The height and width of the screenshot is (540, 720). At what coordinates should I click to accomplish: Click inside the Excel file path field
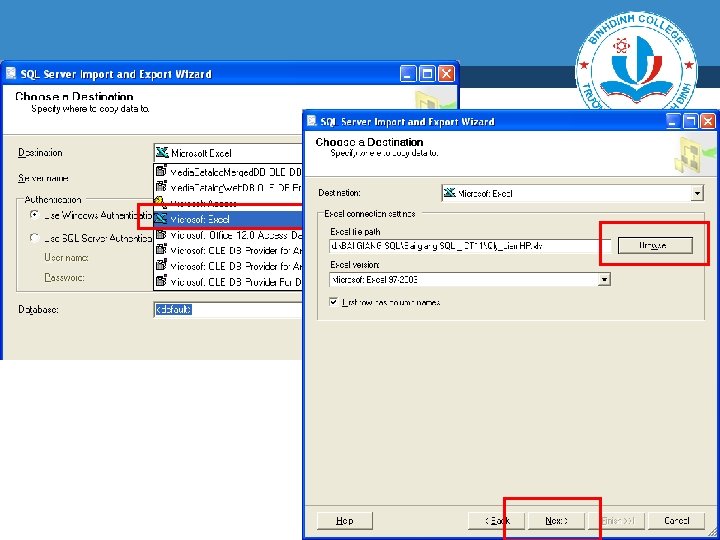tap(470, 246)
